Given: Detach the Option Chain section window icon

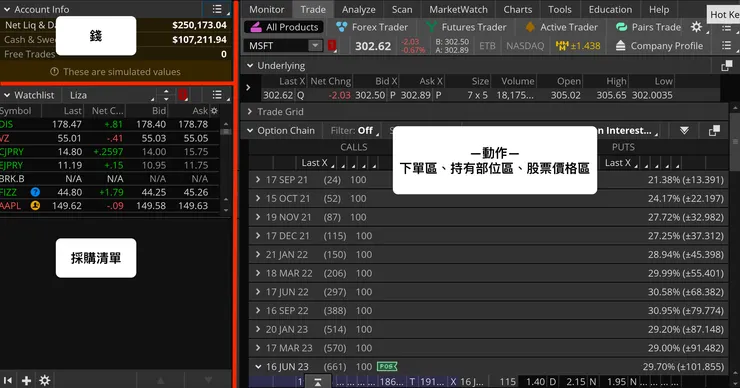Looking at the screenshot, I should 714,131.
